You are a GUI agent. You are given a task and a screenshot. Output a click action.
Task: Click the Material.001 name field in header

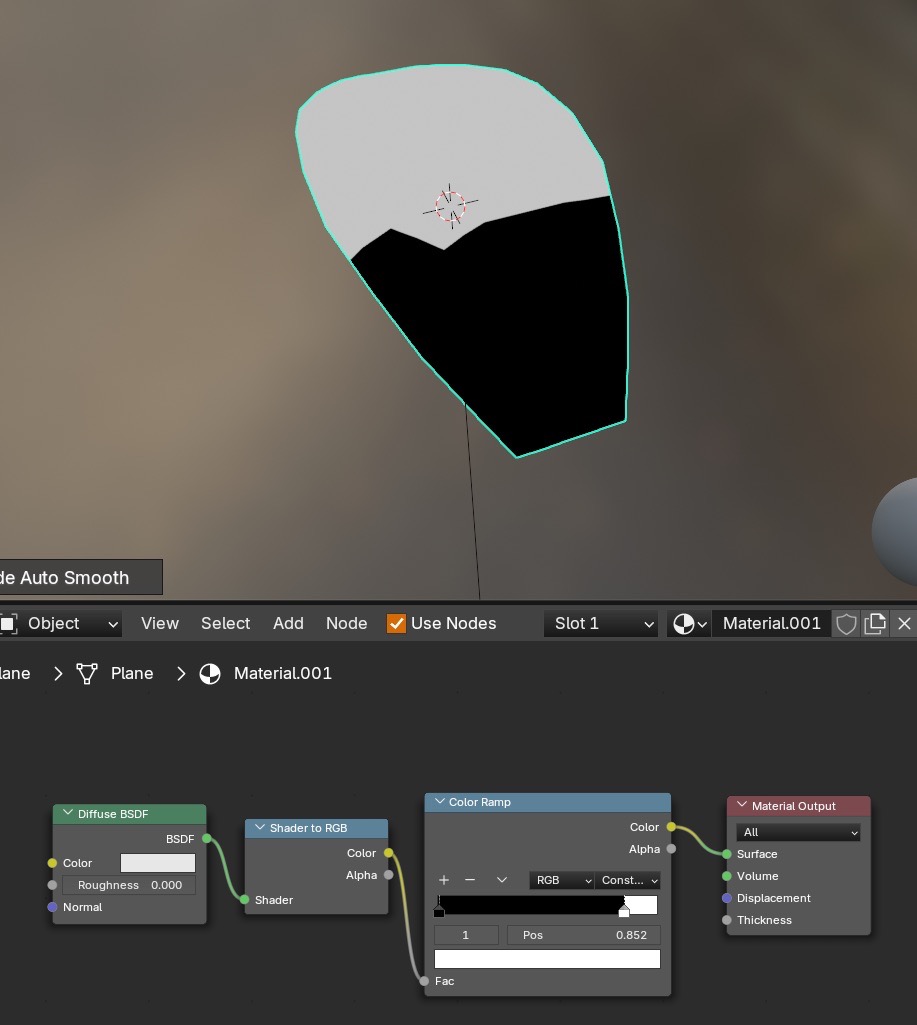(x=771, y=624)
